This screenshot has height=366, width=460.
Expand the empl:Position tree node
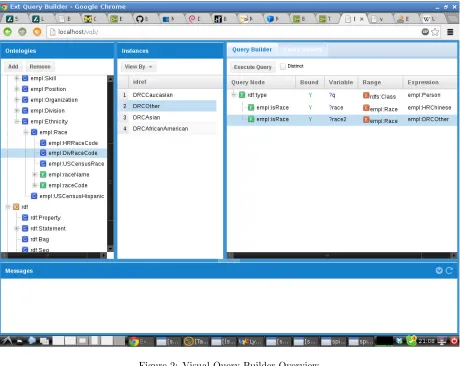pyautogui.click(x=17, y=89)
